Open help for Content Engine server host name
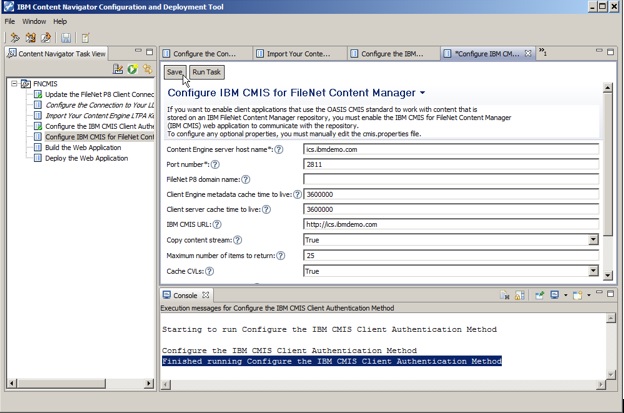 279,150
